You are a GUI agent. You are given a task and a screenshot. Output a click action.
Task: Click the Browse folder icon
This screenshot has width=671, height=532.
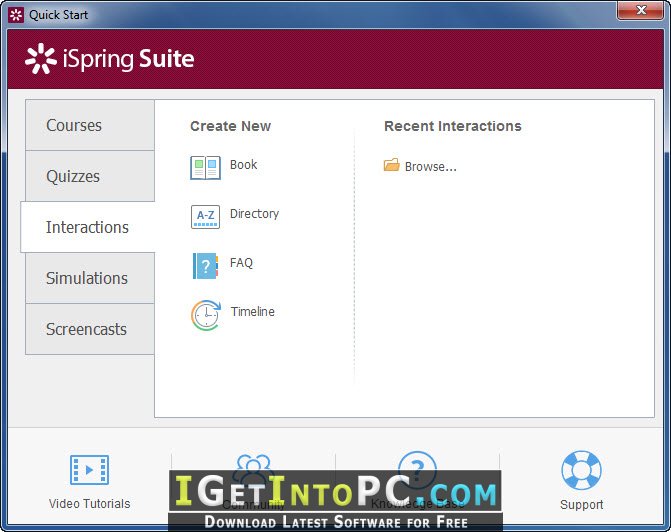click(392, 165)
